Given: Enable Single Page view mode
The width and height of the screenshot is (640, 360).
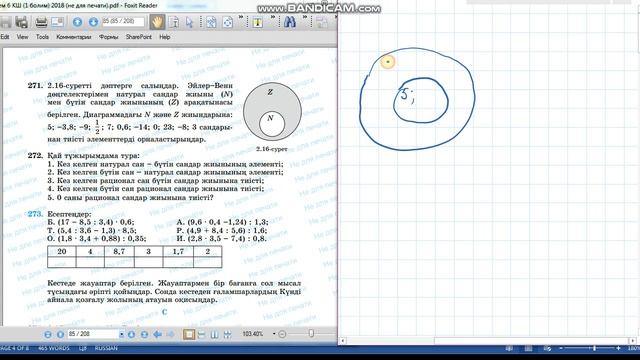Looking at the screenshot, I should pos(189,334).
